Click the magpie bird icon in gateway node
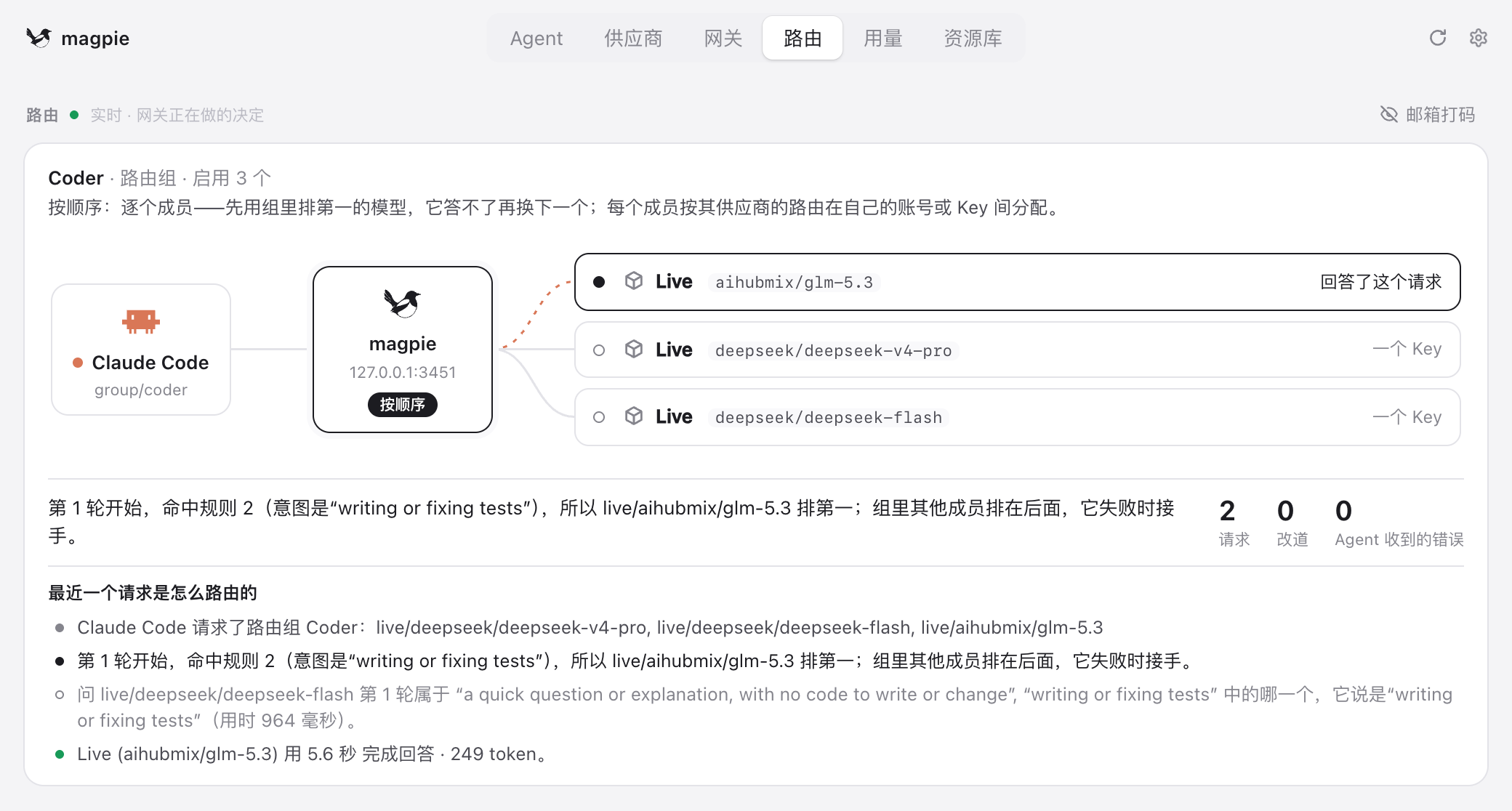The height and width of the screenshot is (811, 1512). point(403,303)
